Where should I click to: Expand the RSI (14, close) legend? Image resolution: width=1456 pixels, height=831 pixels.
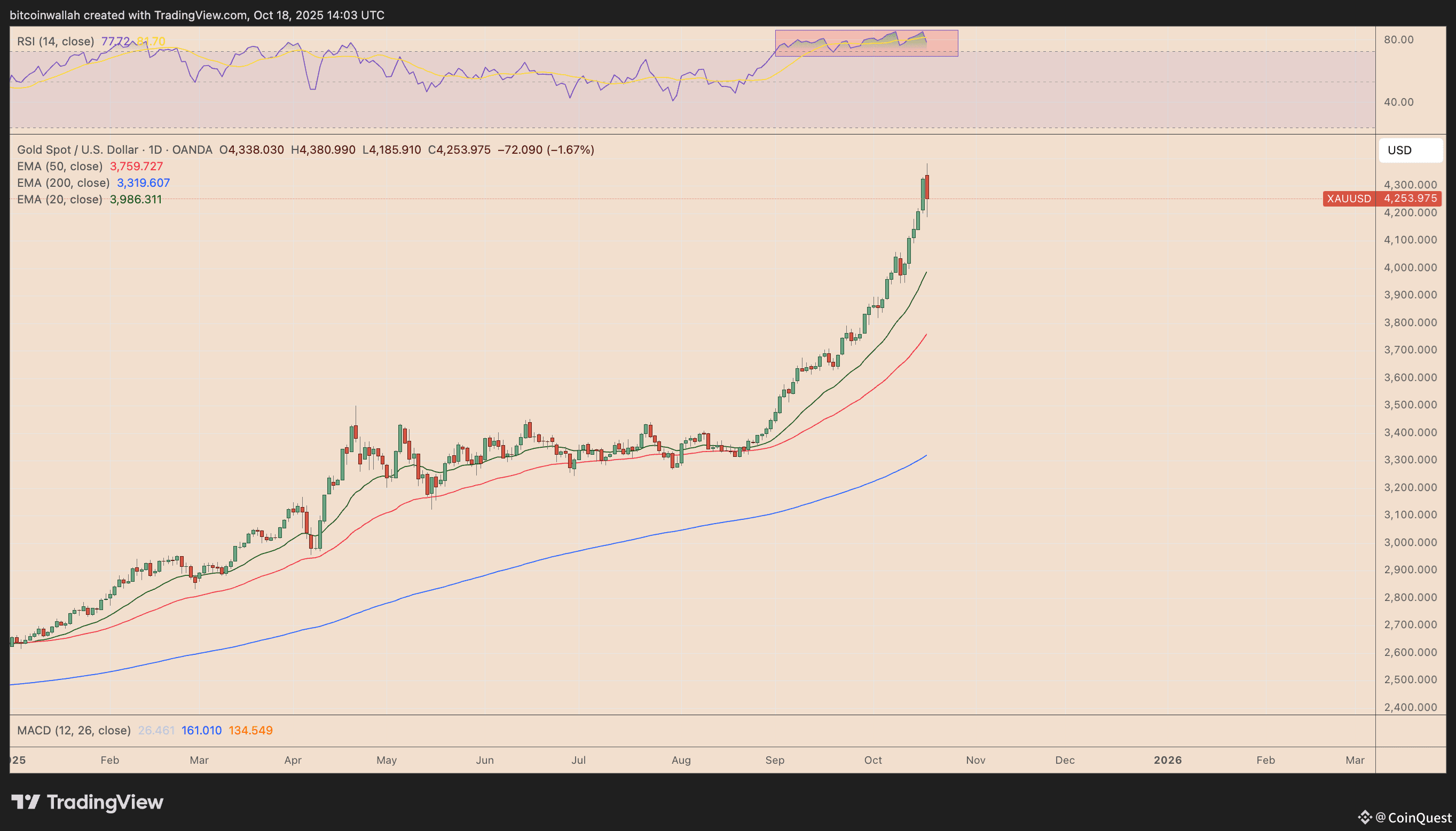tap(56, 41)
